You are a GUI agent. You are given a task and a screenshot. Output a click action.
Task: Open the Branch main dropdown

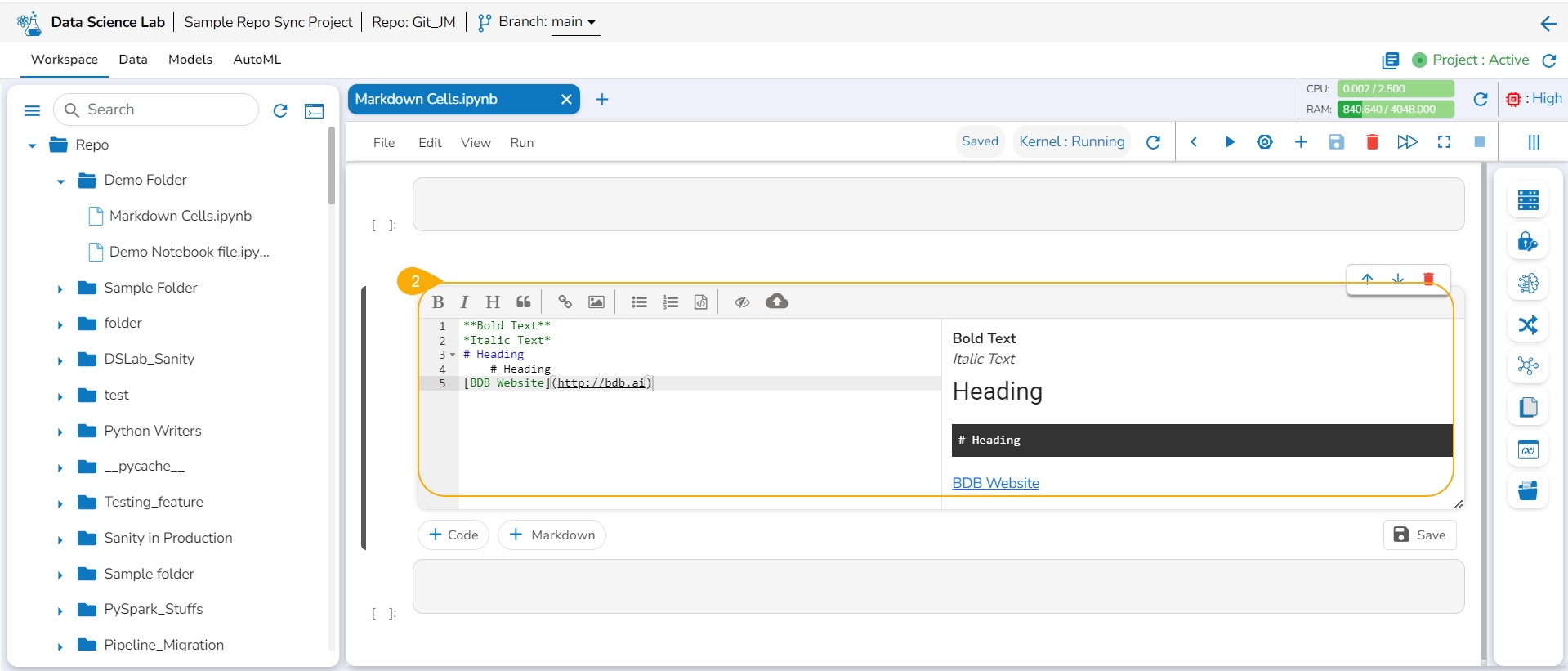pos(574,22)
